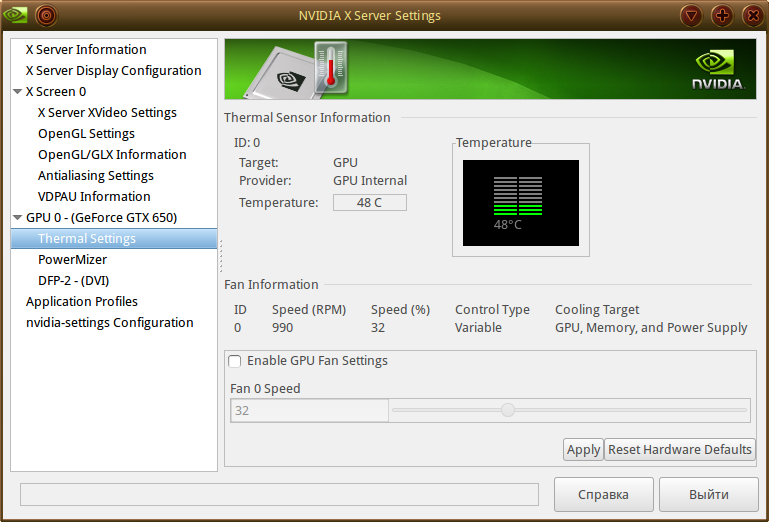The image size is (769, 522).
Task: Click the temperature gauge display showing 48°C
Action: [521, 203]
